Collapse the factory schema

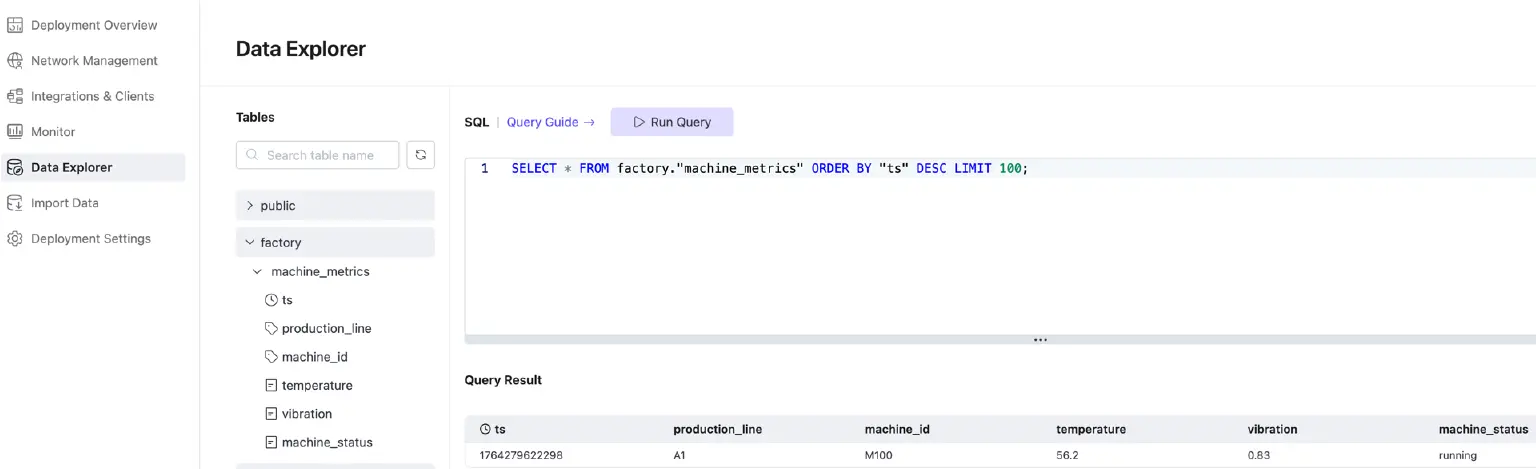point(250,243)
